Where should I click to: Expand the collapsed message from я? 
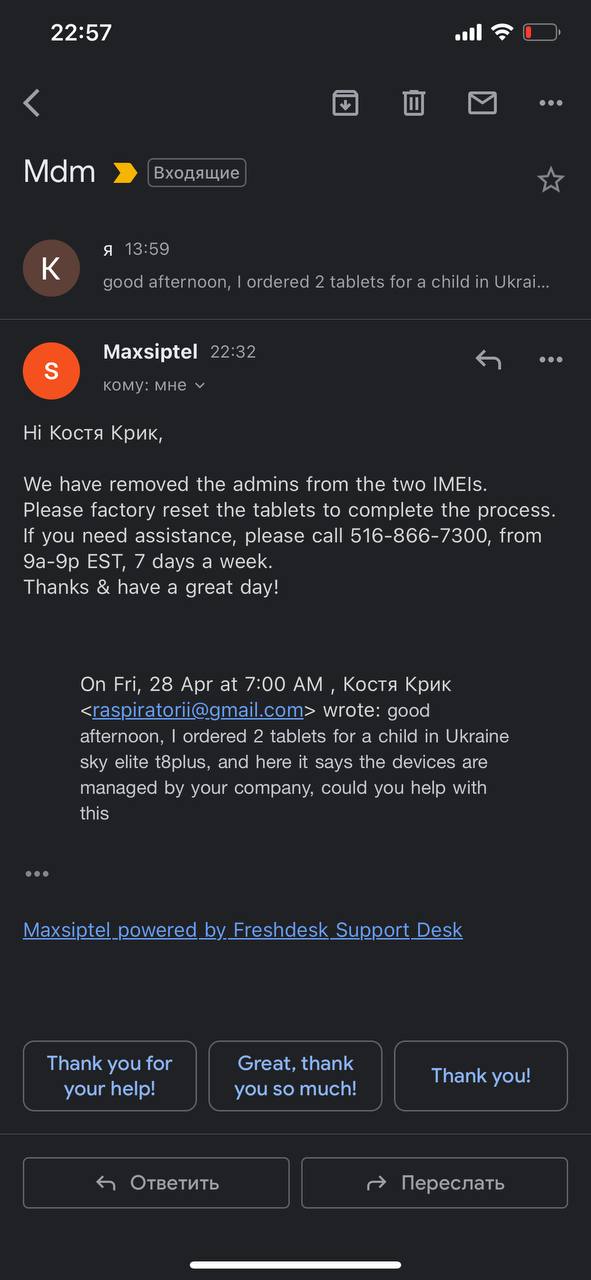pyautogui.click(x=326, y=266)
